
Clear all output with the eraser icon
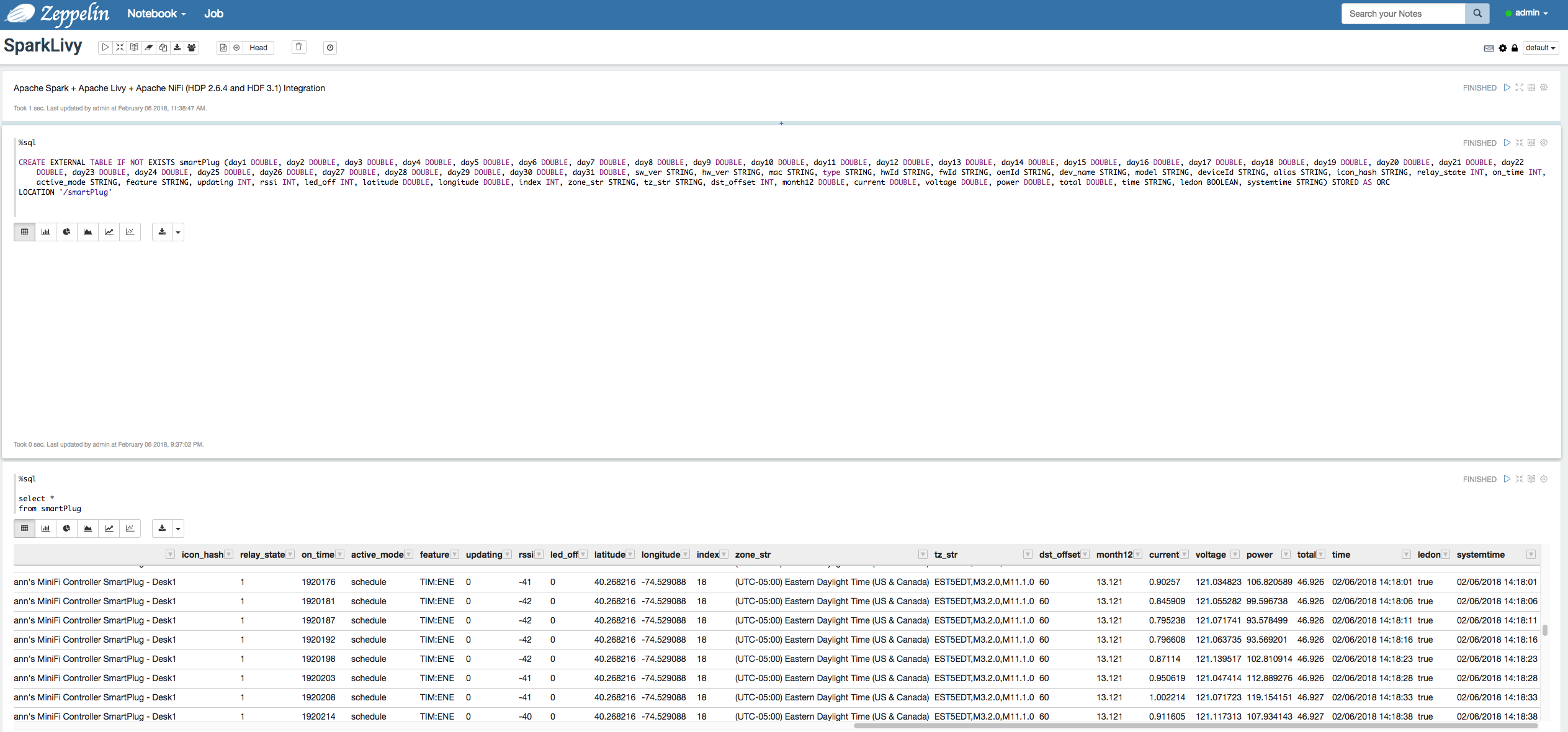click(149, 48)
